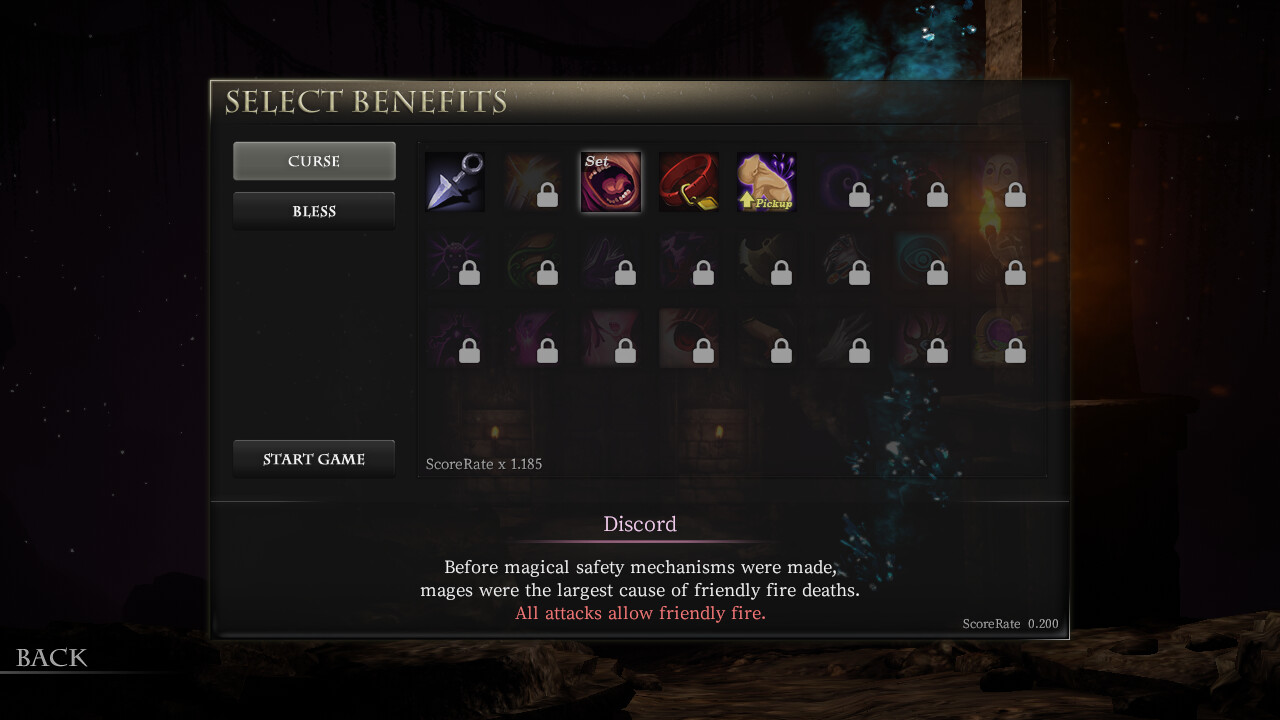This screenshot has width=1280, height=720.
Task: Toggle the Discord screaming mouth curse
Action: coord(611,182)
